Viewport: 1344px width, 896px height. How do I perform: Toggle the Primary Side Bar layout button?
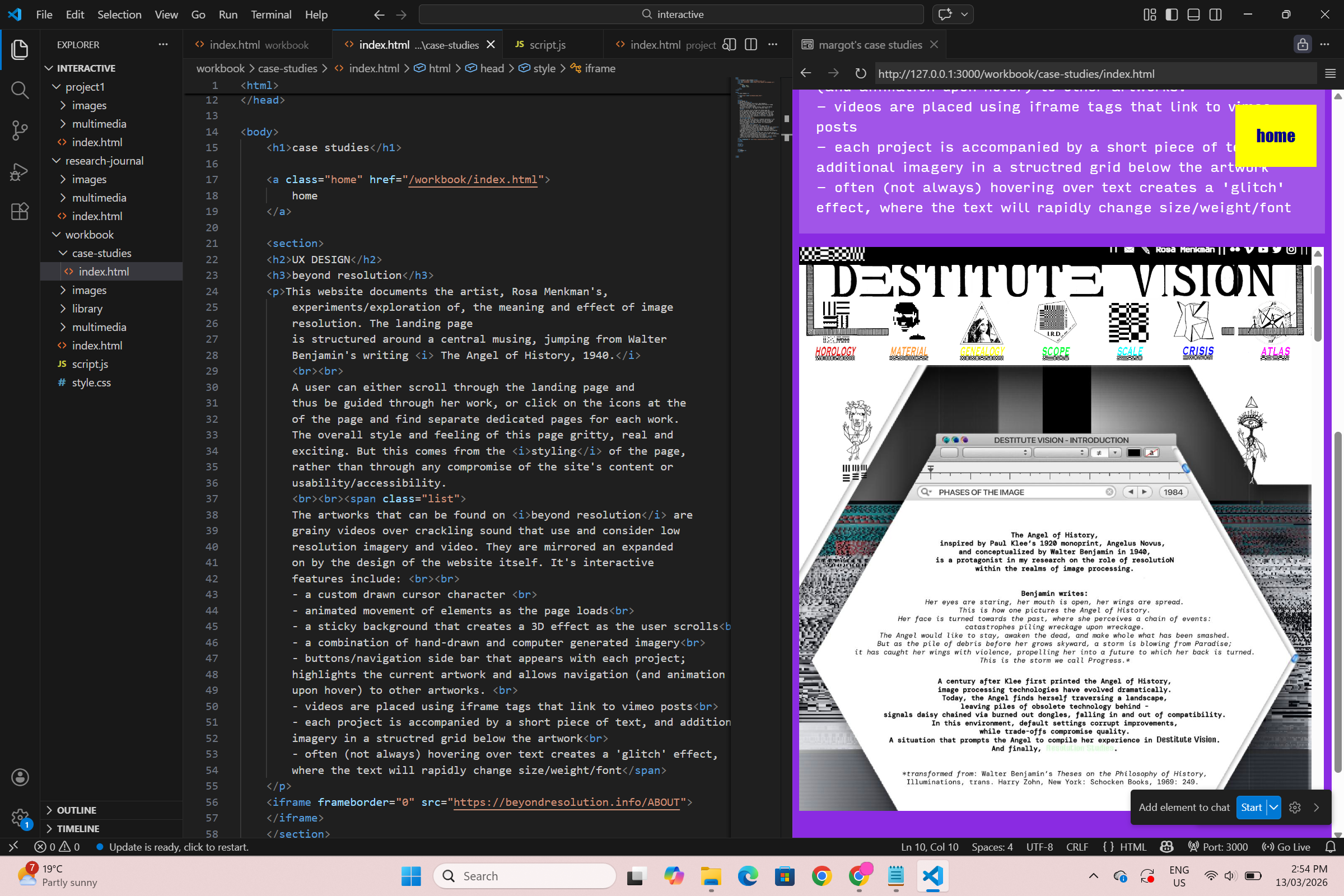1172,15
